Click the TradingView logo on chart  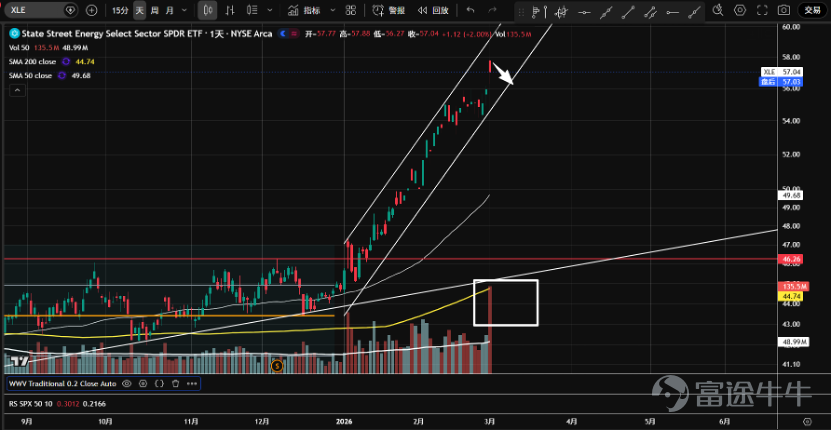point(21,362)
